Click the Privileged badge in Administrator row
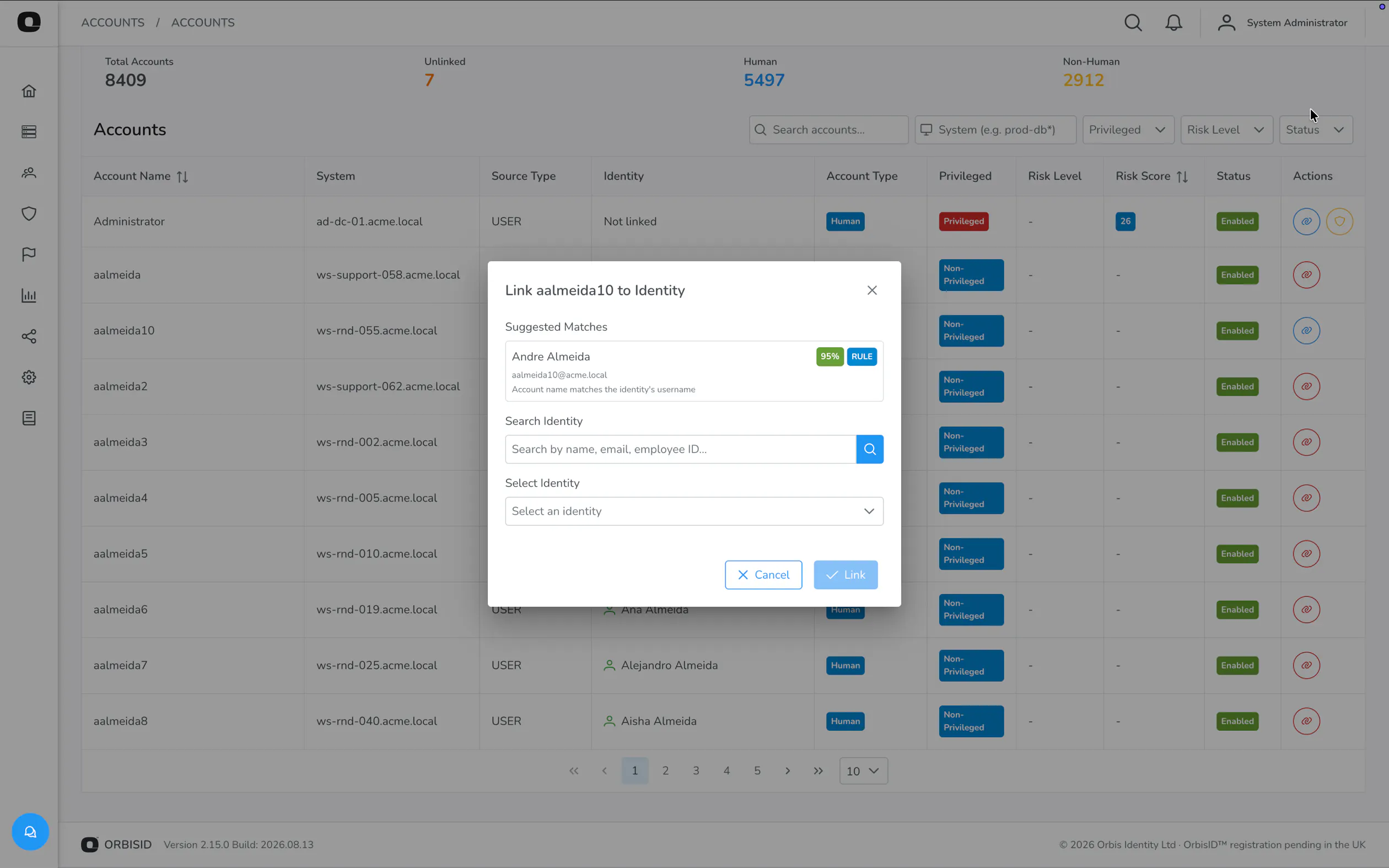 tap(963, 222)
